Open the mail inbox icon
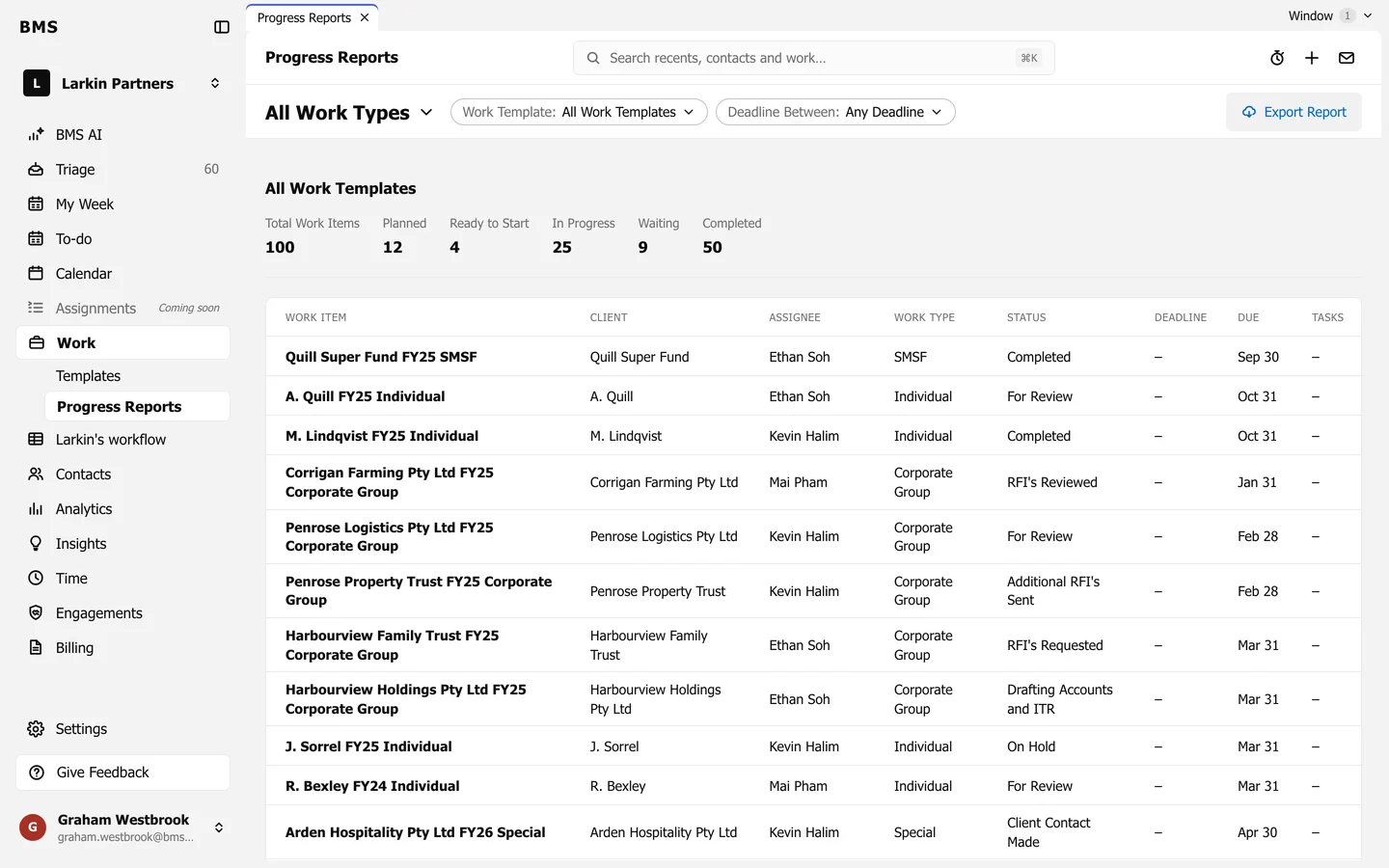 (x=1347, y=58)
